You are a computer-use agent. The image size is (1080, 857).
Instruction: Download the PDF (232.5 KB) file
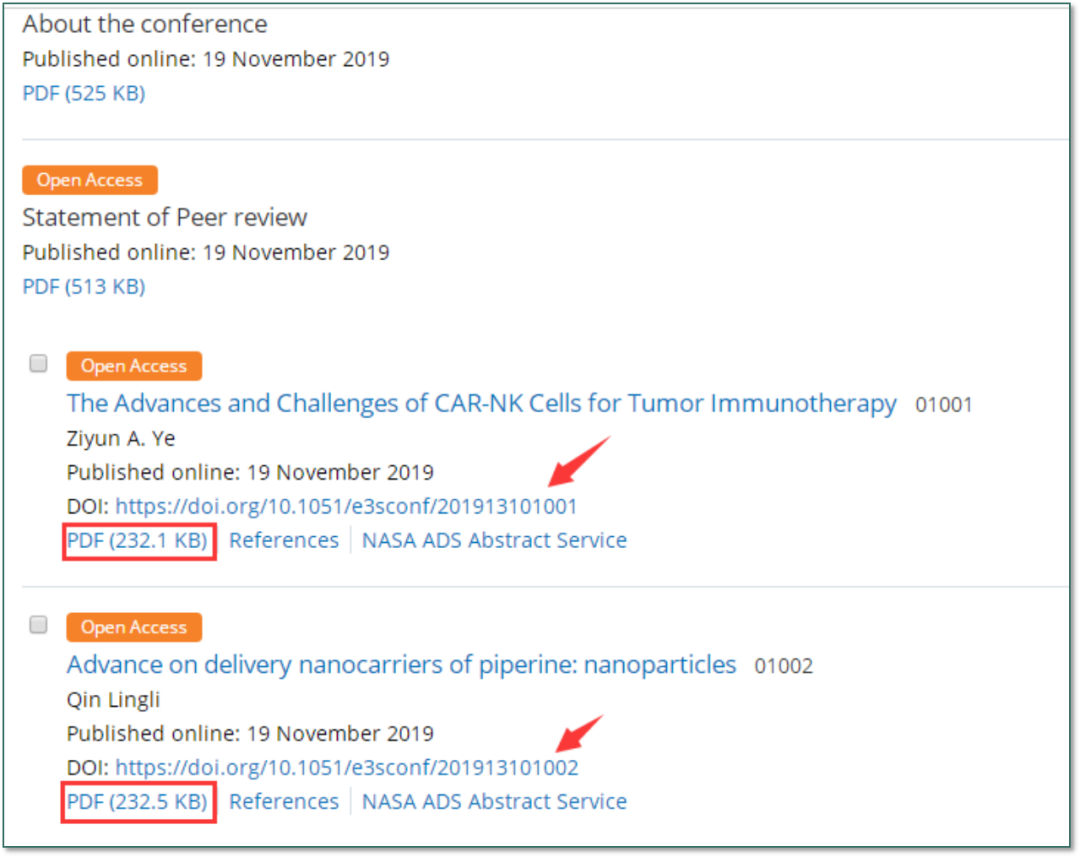tap(137, 801)
